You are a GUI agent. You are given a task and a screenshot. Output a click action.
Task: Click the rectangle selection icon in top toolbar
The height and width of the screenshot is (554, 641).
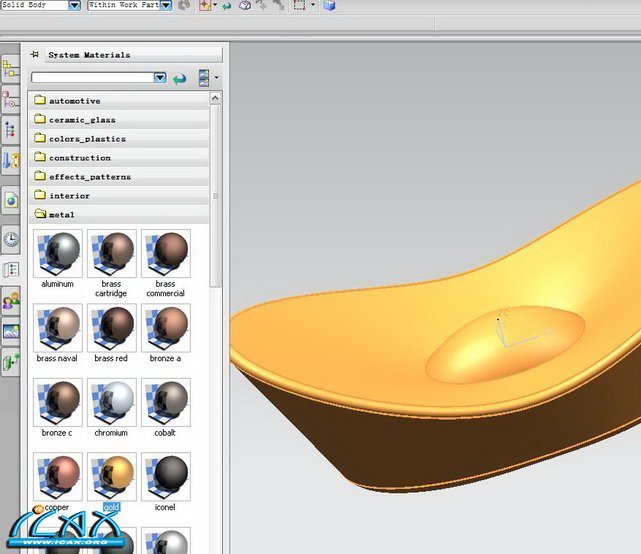point(299,6)
